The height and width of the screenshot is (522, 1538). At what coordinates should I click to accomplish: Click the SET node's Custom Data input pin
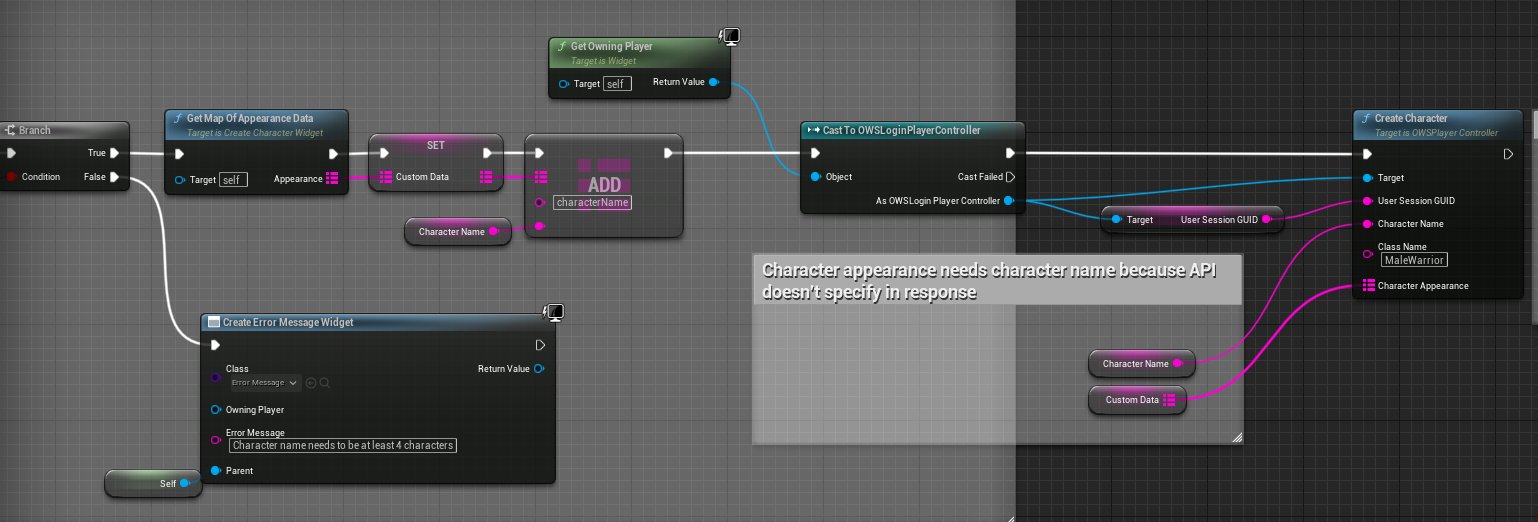(386, 177)
